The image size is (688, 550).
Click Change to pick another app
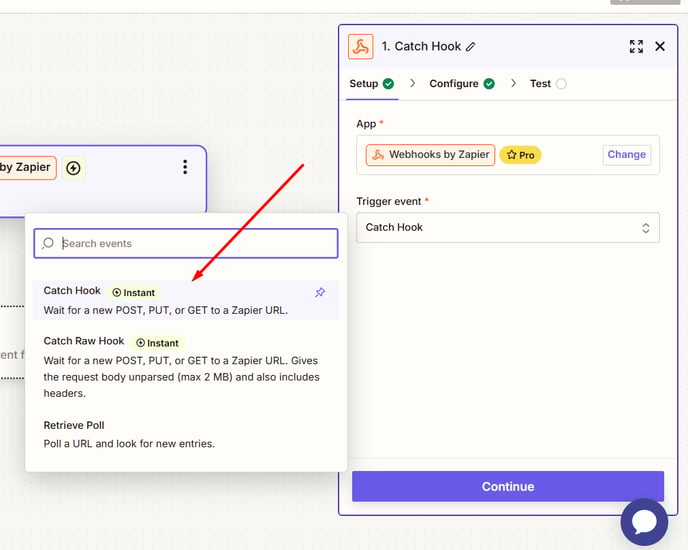point(626,155)
